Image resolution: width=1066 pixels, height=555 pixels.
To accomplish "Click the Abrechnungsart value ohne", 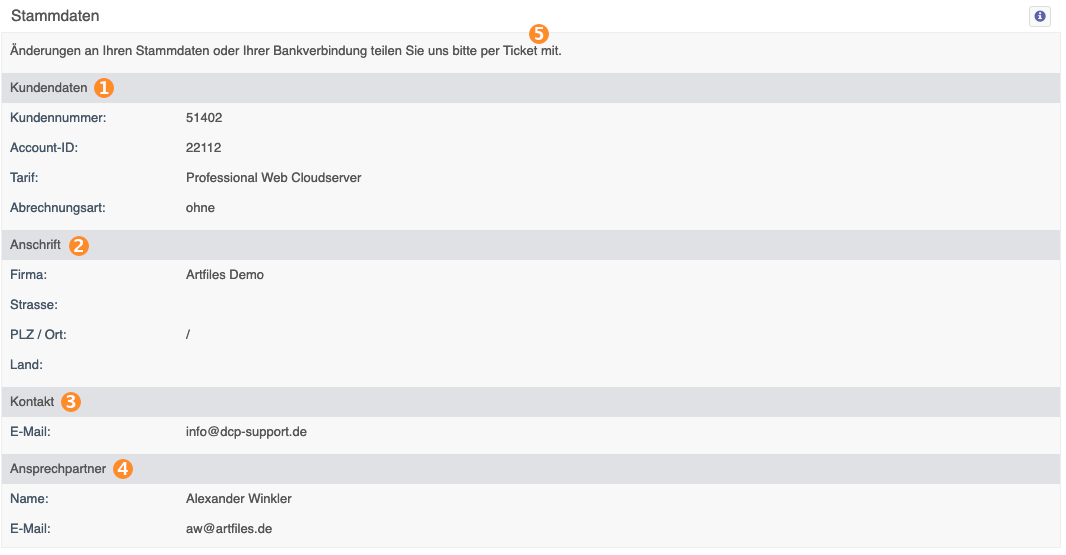I will point(200,207).
